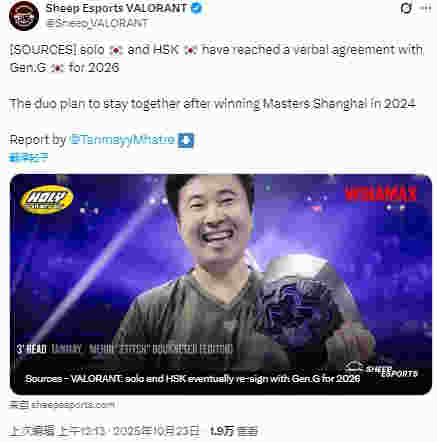Open the sheepesports.com source link
Screen dimensions: 437x442
point(62,405)
